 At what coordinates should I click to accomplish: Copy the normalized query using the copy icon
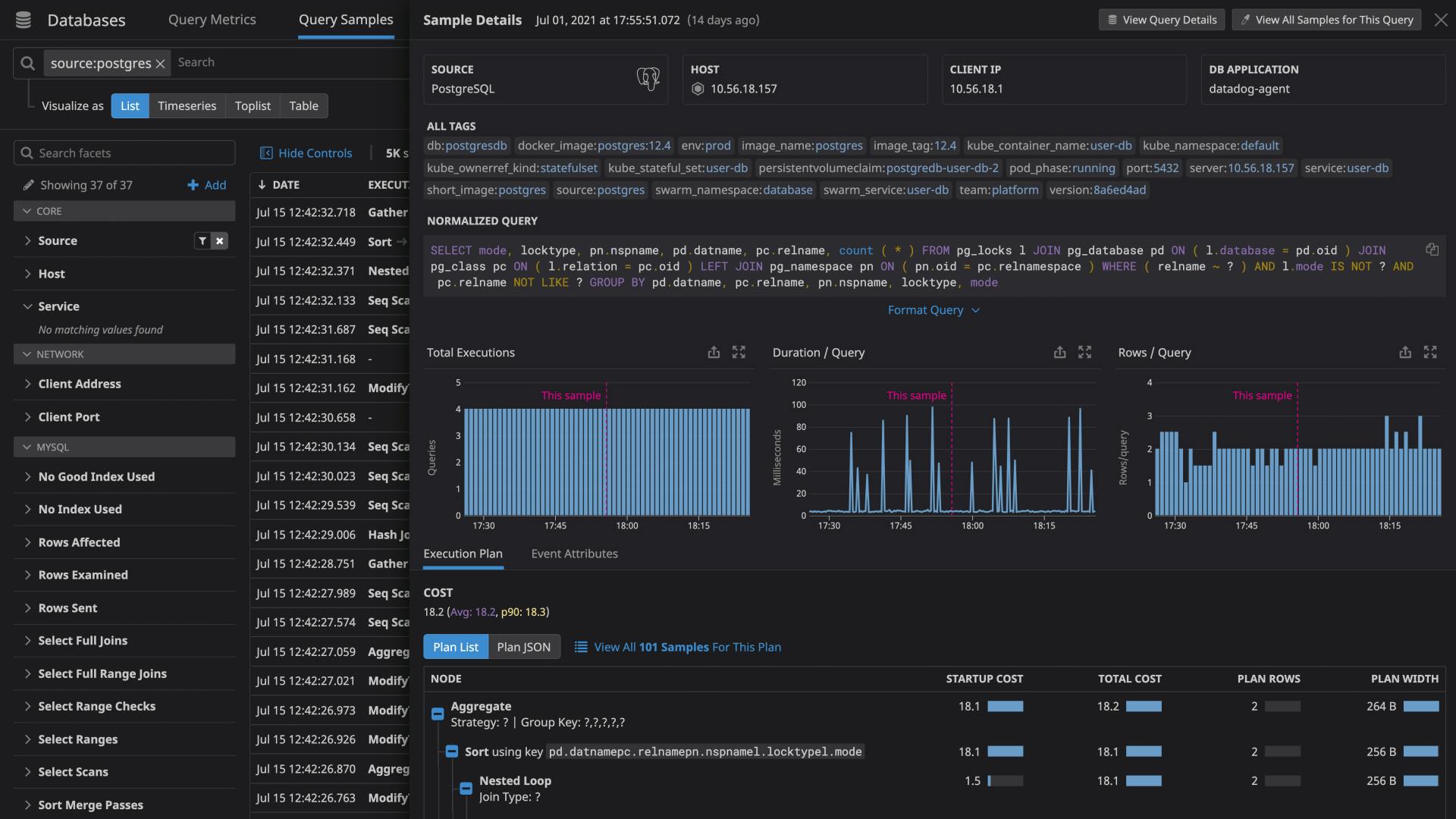(1432, 249)
